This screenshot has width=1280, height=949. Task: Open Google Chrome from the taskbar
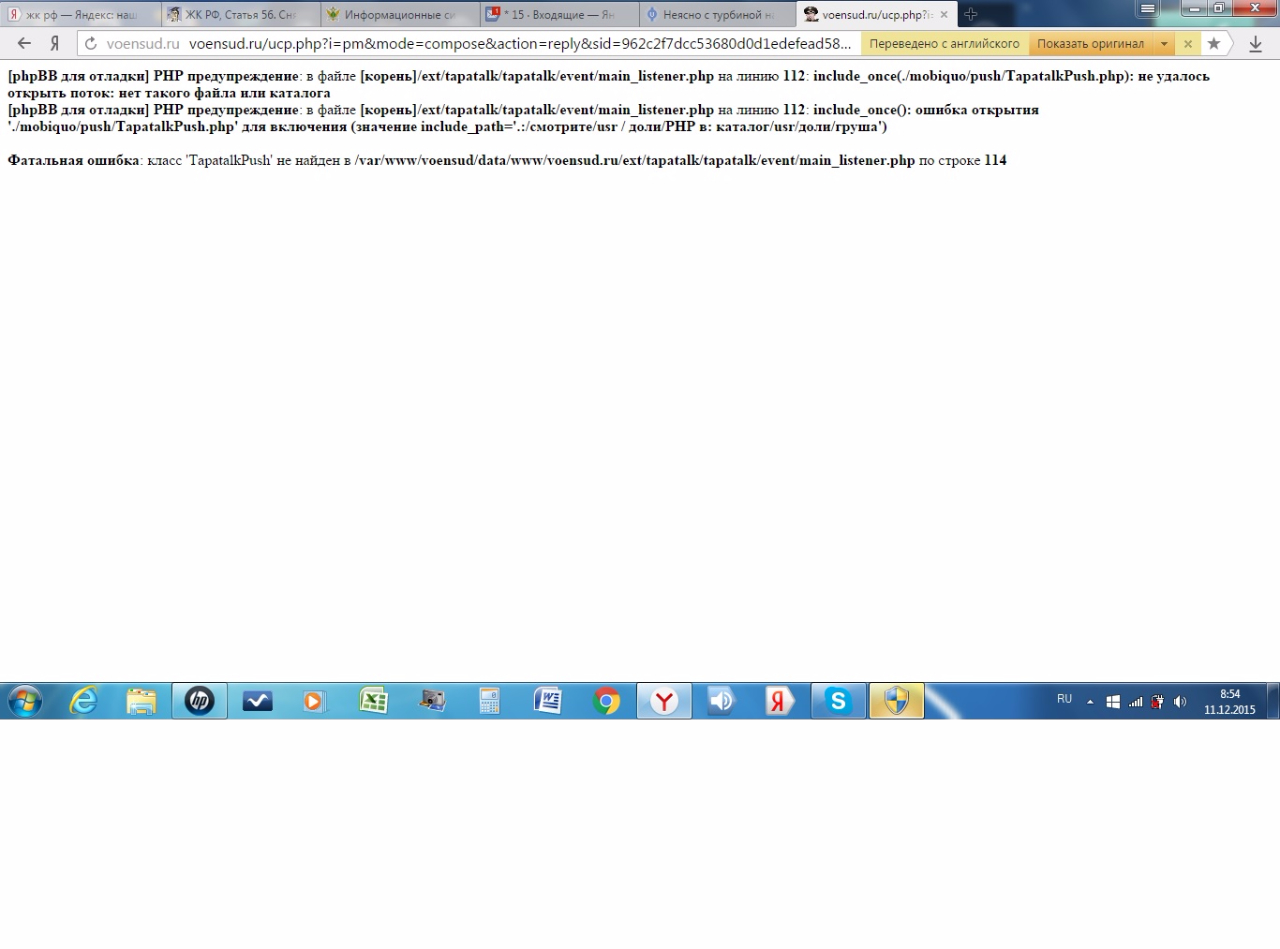[x=606, y=701]
